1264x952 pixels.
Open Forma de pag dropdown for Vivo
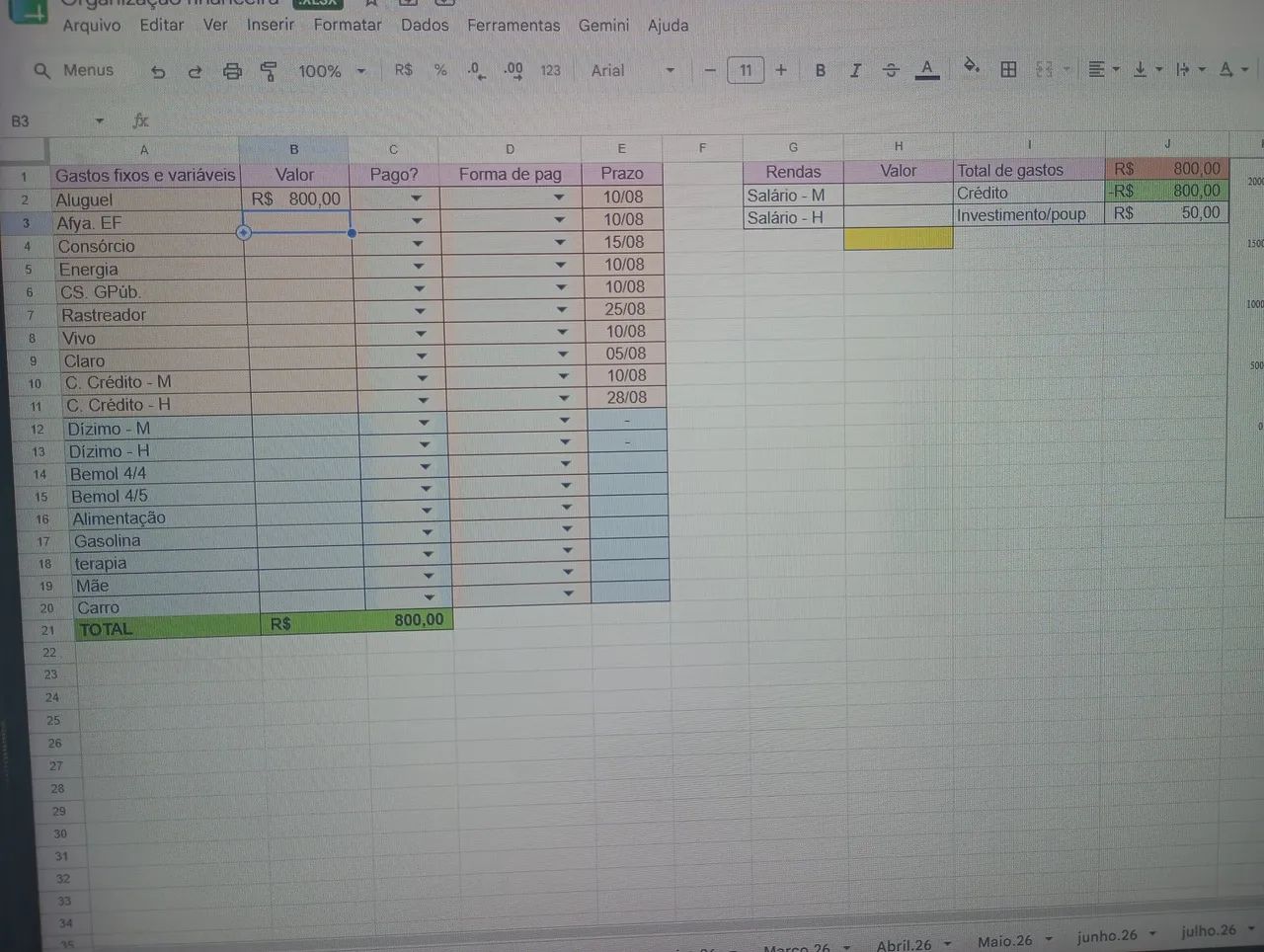point(562,332)
